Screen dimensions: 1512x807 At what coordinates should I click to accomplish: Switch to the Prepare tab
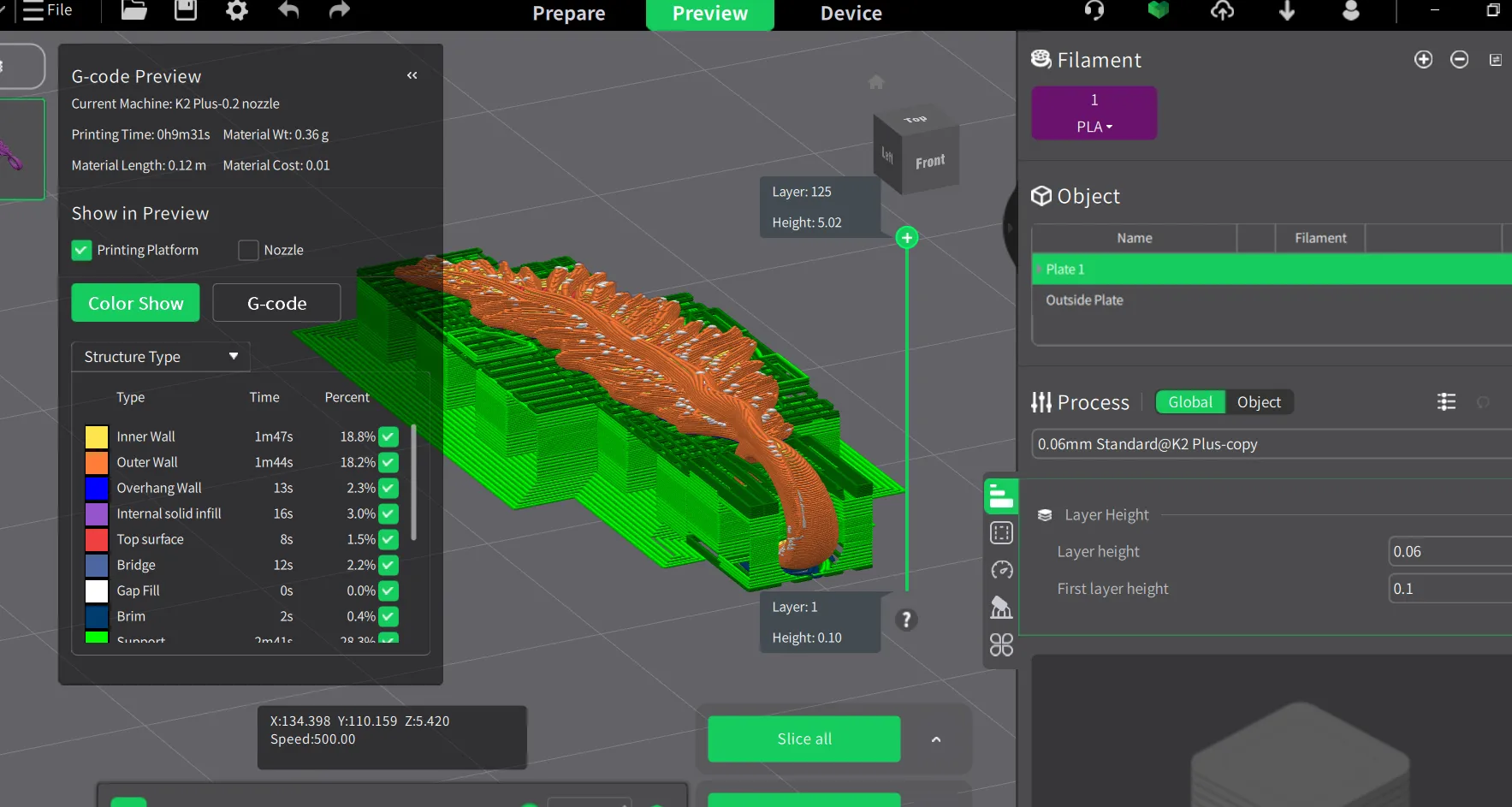point(568,14)
